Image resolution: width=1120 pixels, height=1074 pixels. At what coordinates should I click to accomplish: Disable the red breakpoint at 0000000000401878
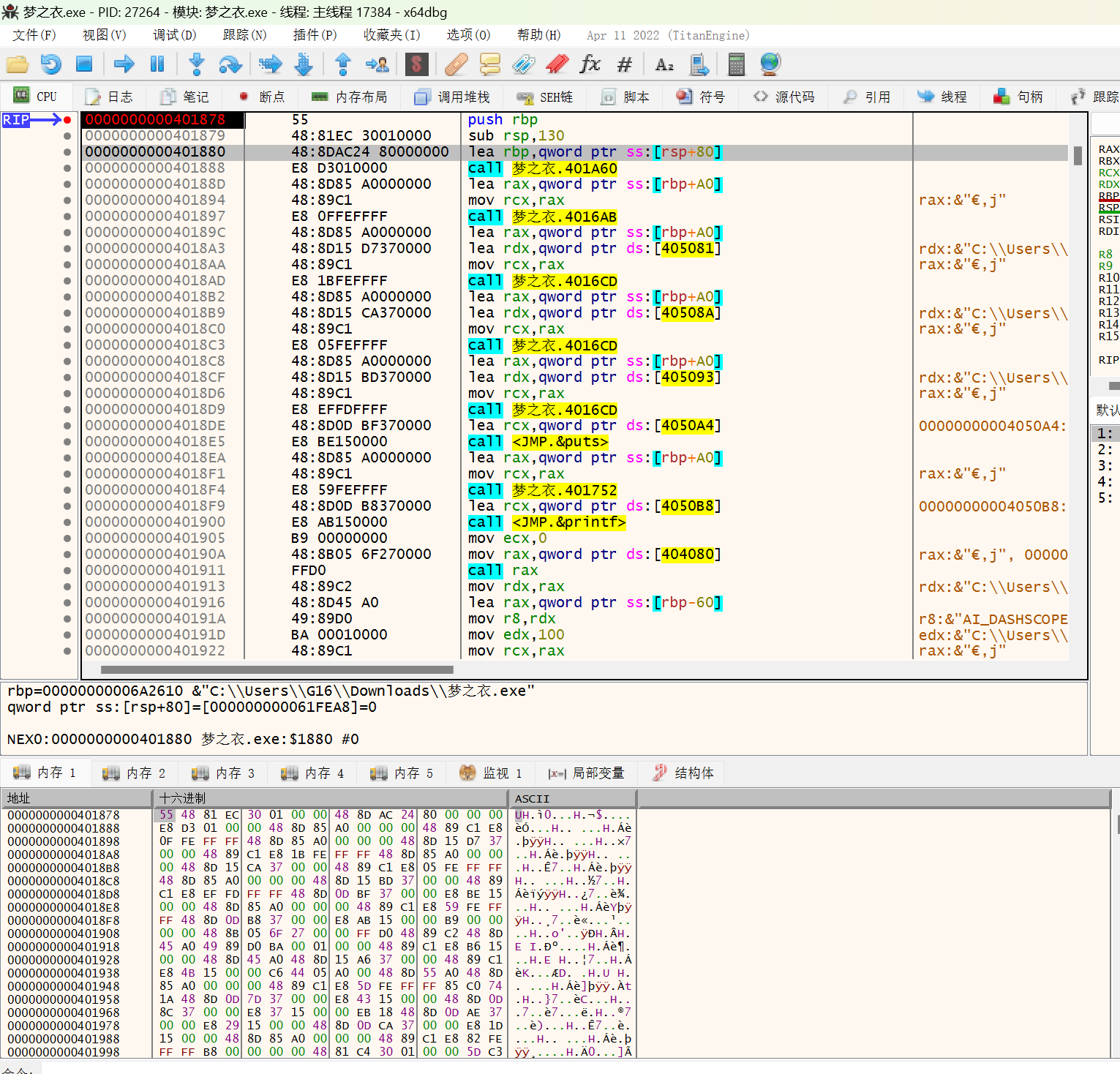point(67,120)
